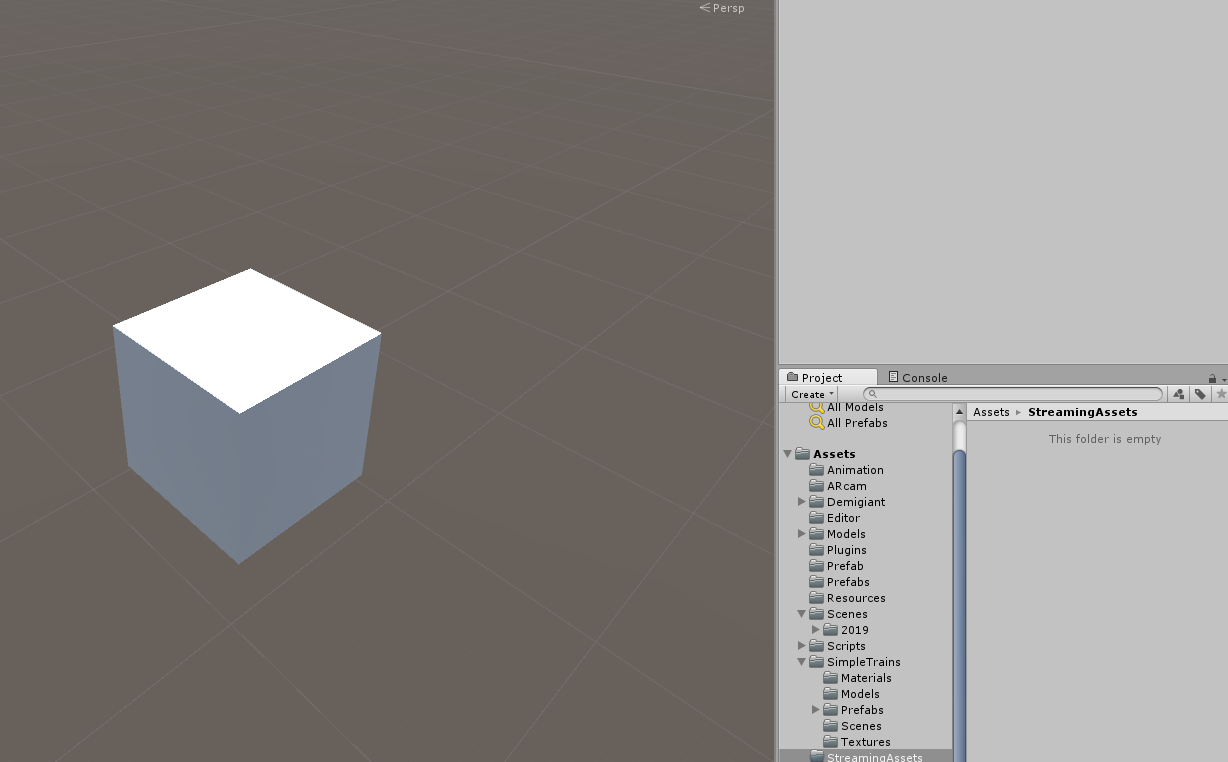Open the Demigiant folder

(x=847, y=502)
